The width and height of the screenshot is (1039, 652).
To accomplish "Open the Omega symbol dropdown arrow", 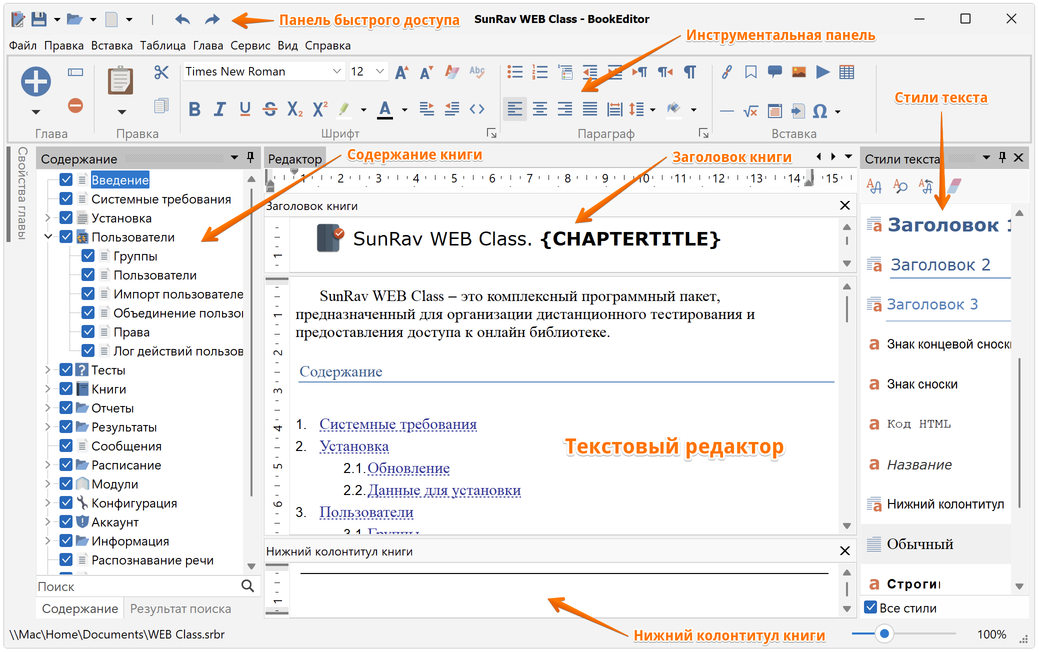I will pos(838,112).
